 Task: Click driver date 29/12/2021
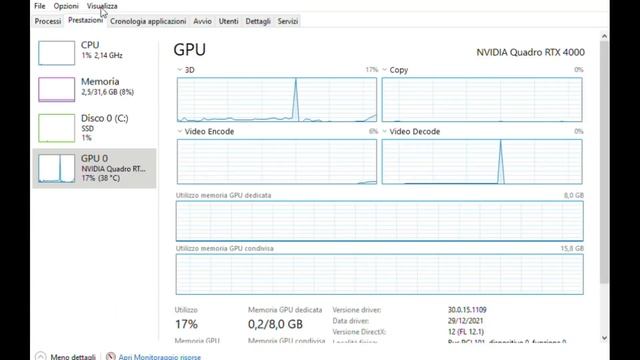pos(465,321)
